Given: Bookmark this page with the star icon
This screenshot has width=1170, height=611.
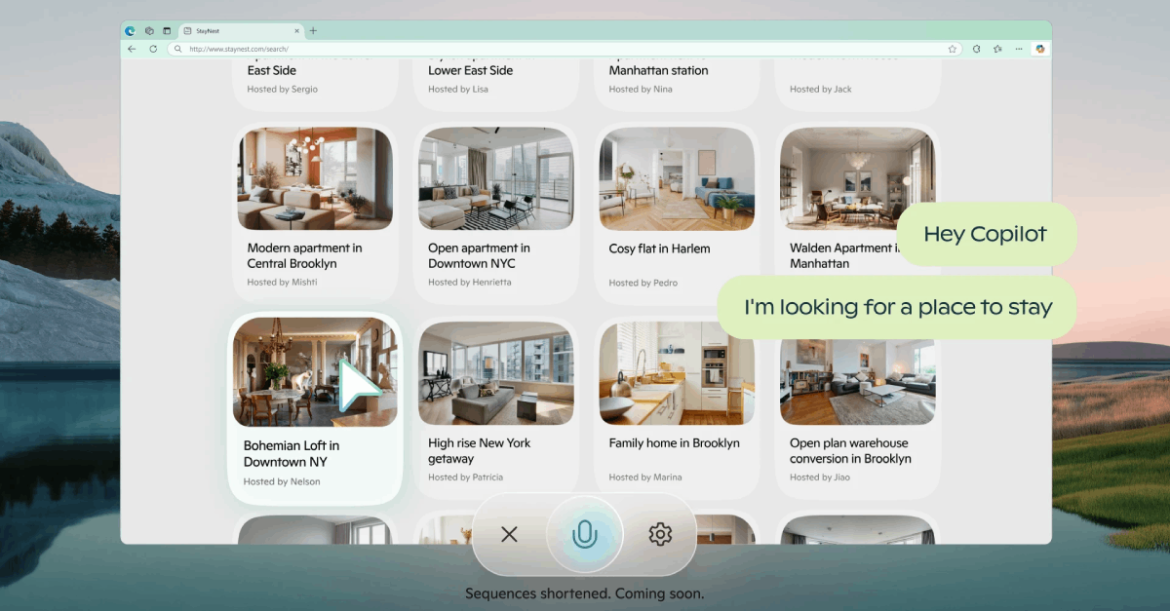Looking at the screenshot, I should [x=952, y=48].
